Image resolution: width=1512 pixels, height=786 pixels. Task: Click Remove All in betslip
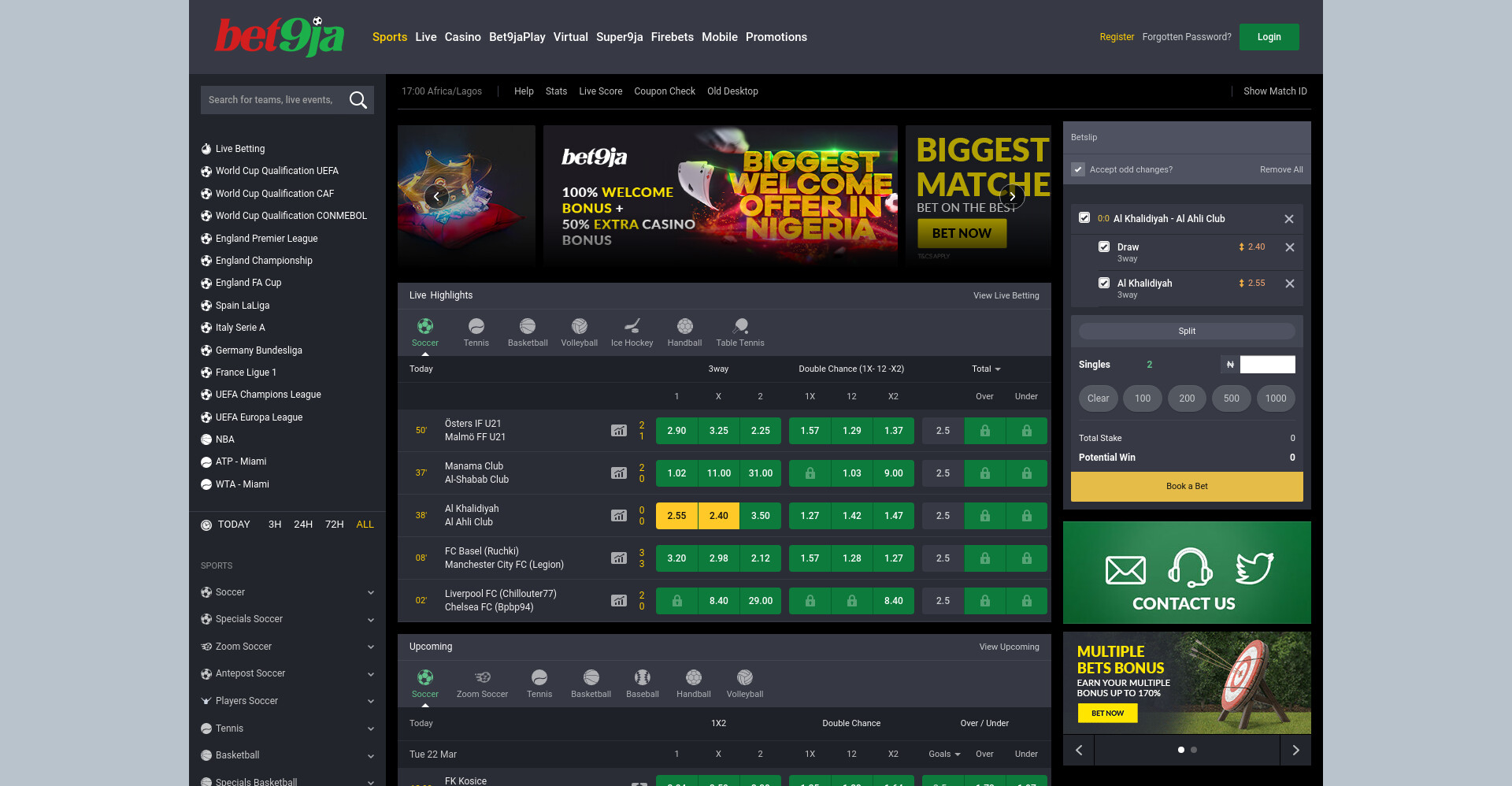click(1281, 169)
